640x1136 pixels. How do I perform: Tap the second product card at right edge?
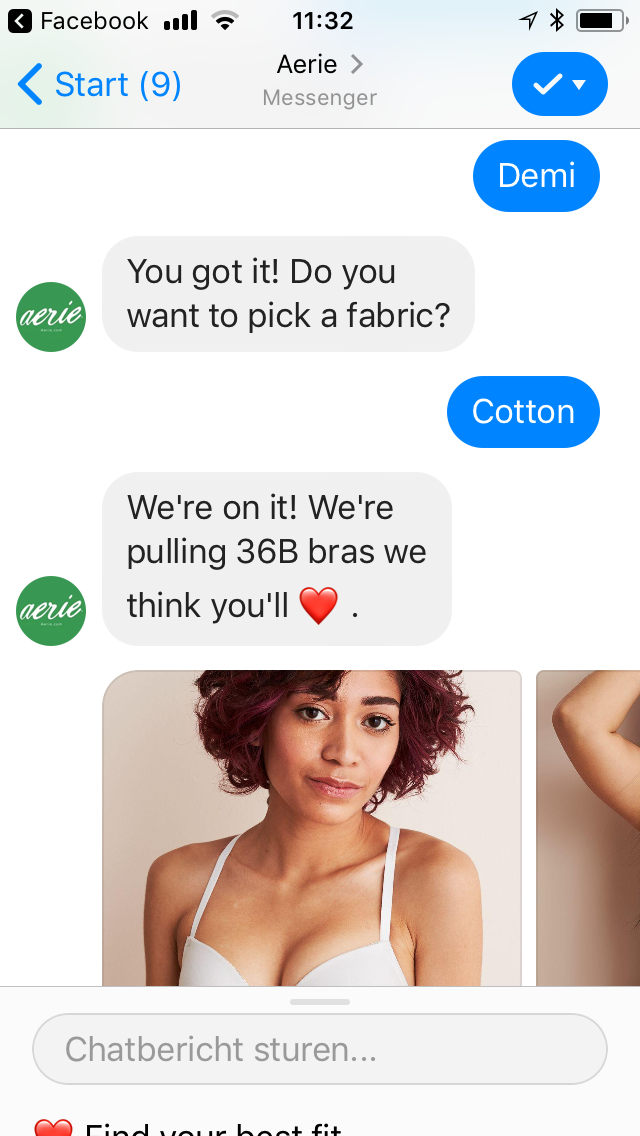(x=588, y=828)
